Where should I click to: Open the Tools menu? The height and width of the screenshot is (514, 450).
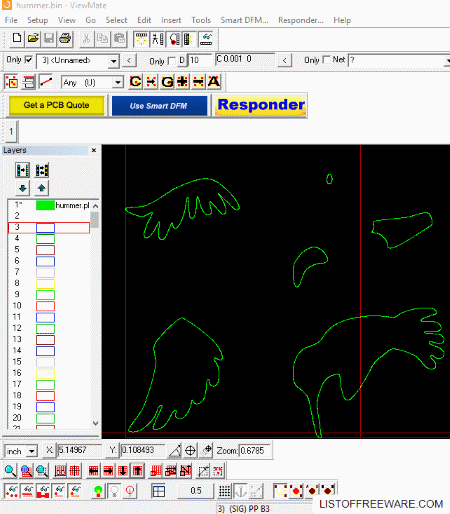click(201, 20)
